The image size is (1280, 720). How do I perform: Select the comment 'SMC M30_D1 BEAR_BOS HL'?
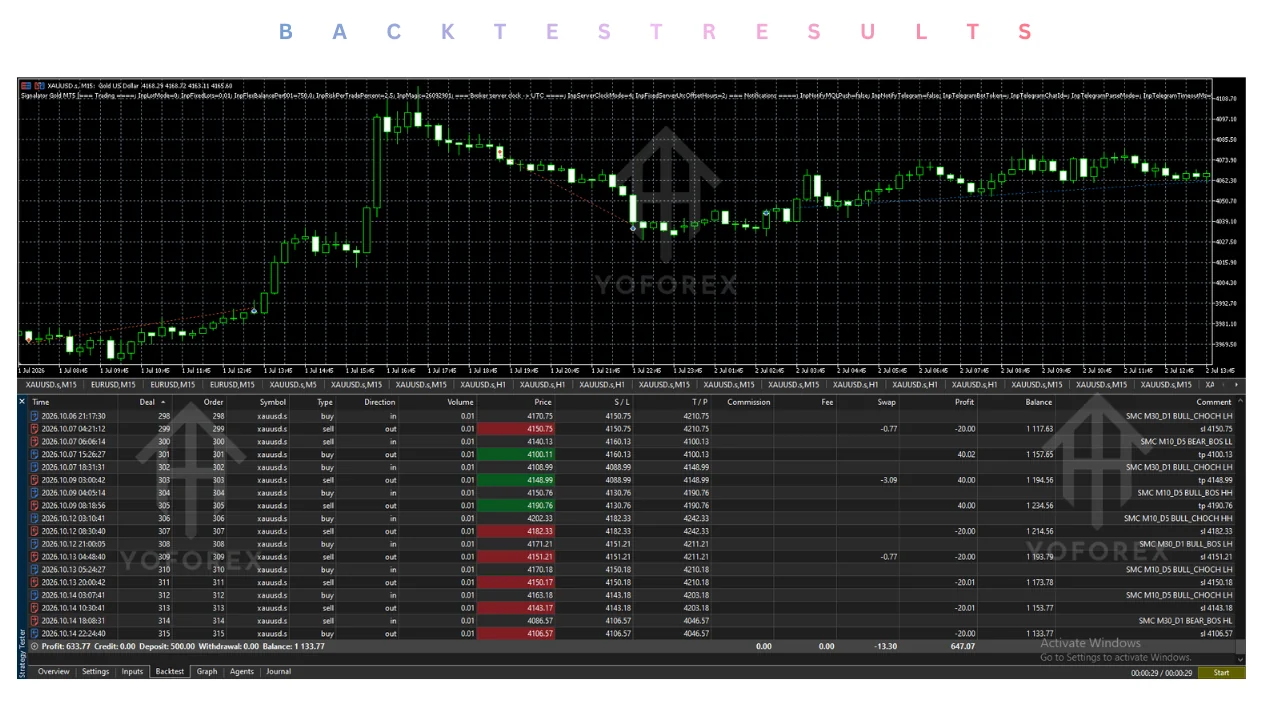[x=1187, y=620]
